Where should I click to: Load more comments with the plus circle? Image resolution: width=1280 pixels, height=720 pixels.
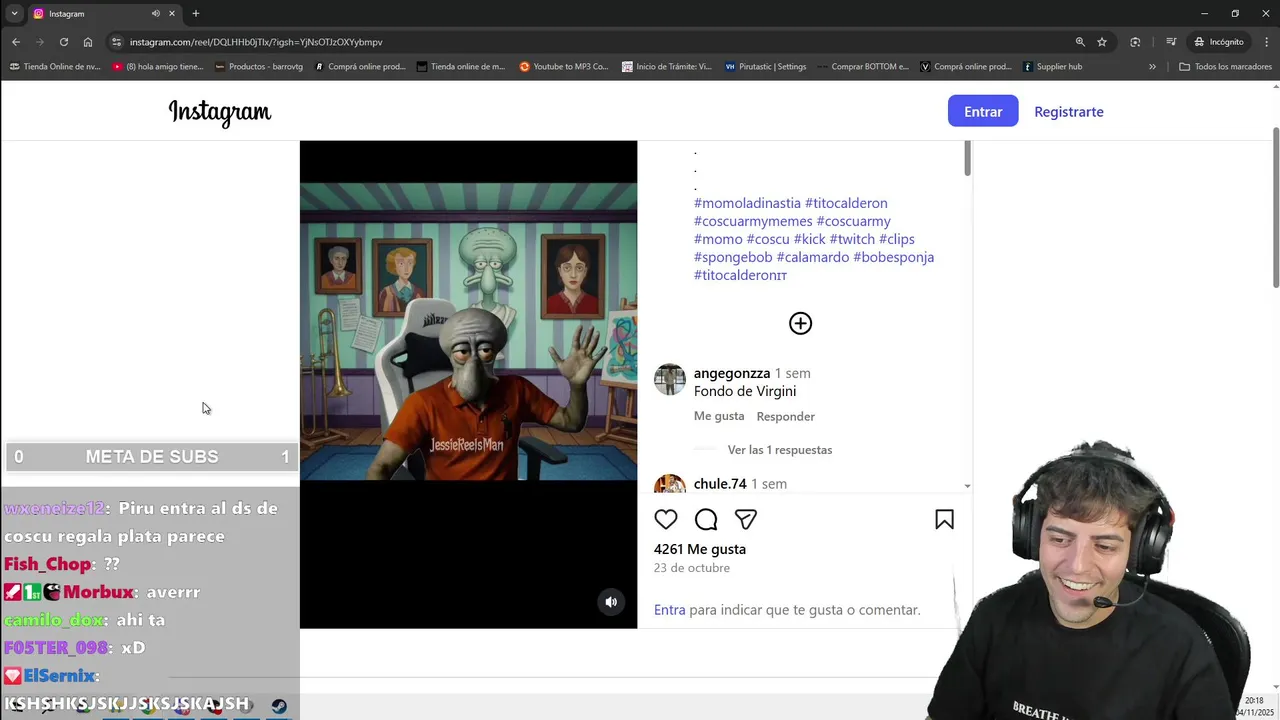click(x=800, y=323)
